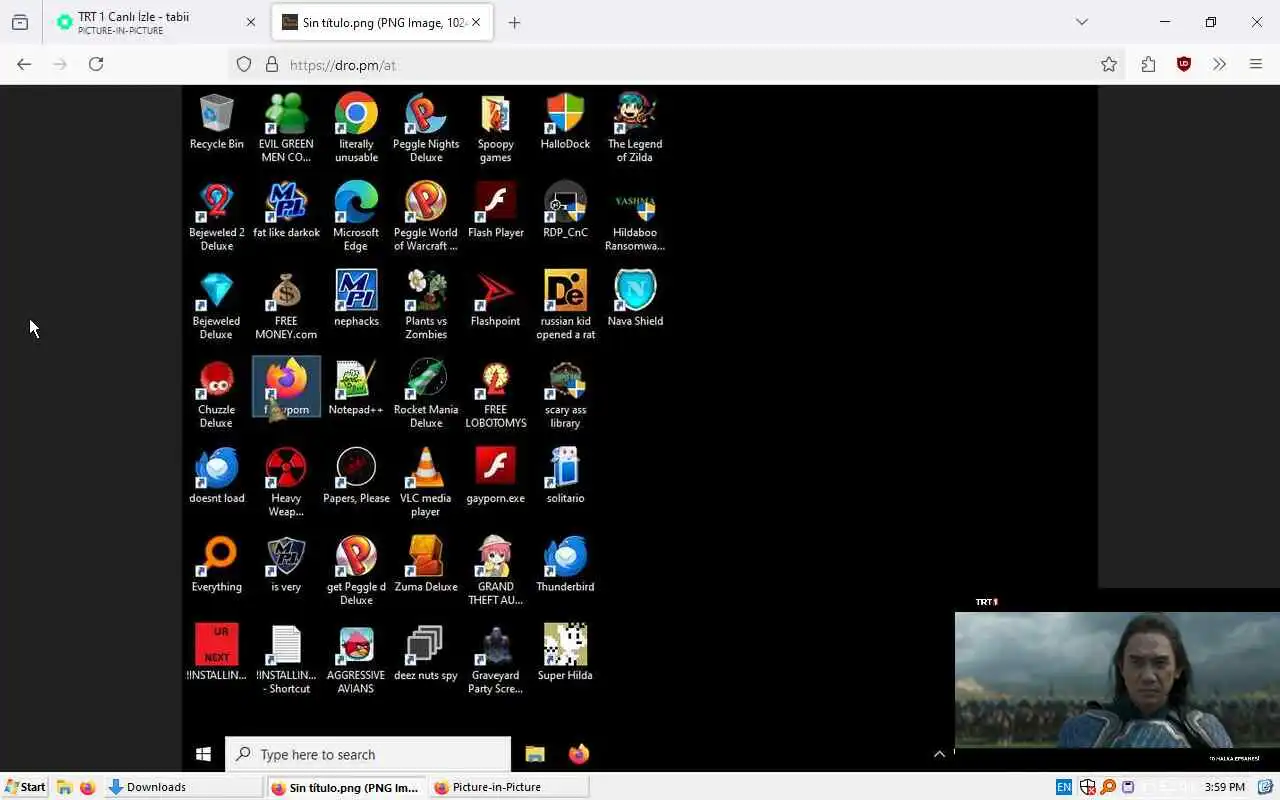This screenshot has width=1280, height=800.
Task: Click the dro.pm/at address bar
Action: click(x=678, y=64)
